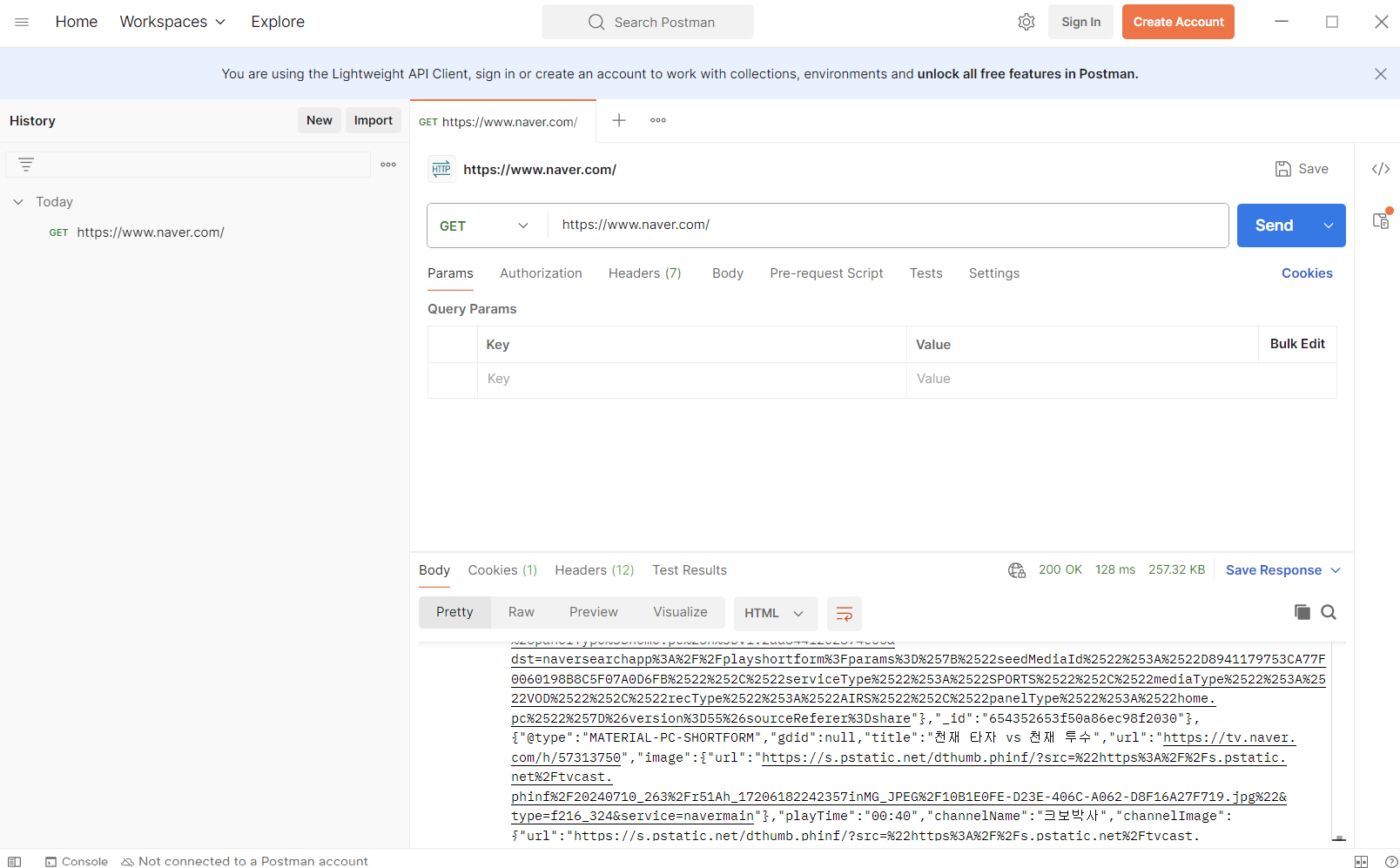Screen dimensions: 1400x868
Task: Collapse the Today history group
Action: pos(18,202)
